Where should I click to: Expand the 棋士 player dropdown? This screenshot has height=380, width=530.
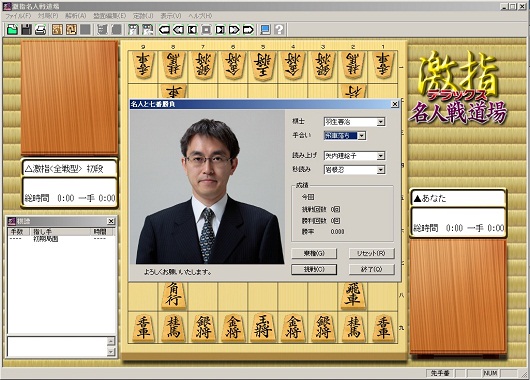click(x=381, y=122)
